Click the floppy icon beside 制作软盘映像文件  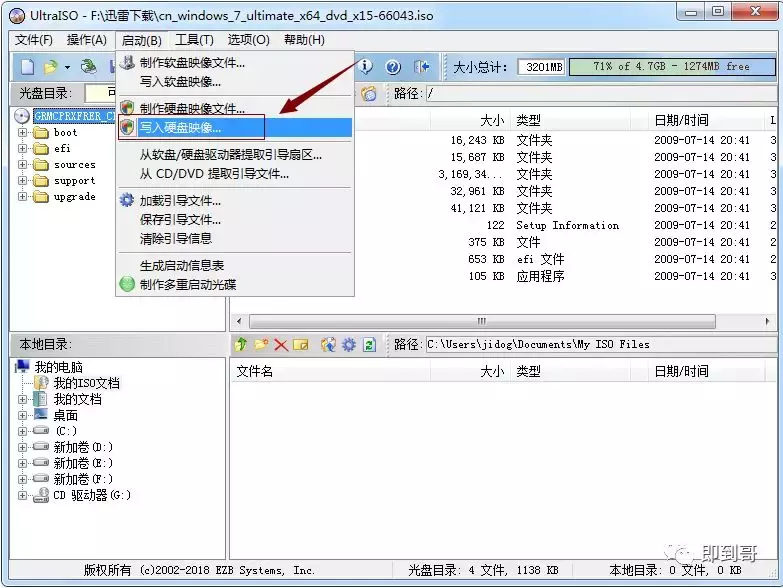point(128,62)
